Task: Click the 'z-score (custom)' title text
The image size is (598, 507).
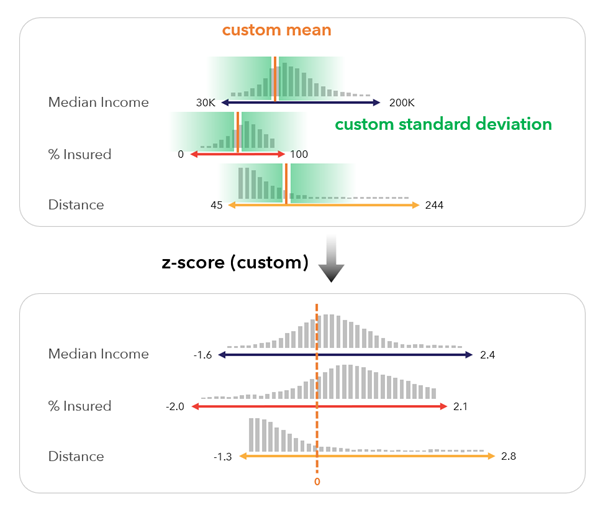Action: pyautogui.click(x=235, y=263)
